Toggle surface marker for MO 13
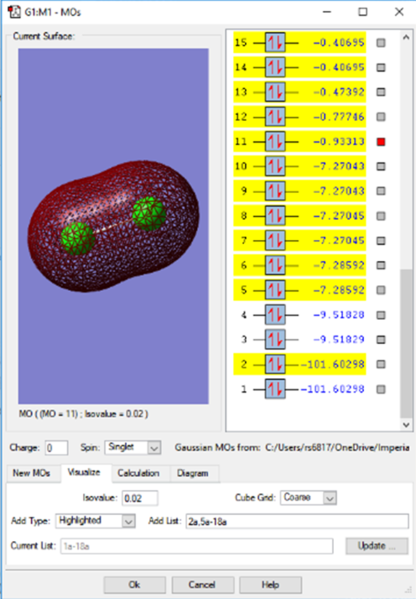This screenshot has width=416, height=599. (x=381, y=92)
